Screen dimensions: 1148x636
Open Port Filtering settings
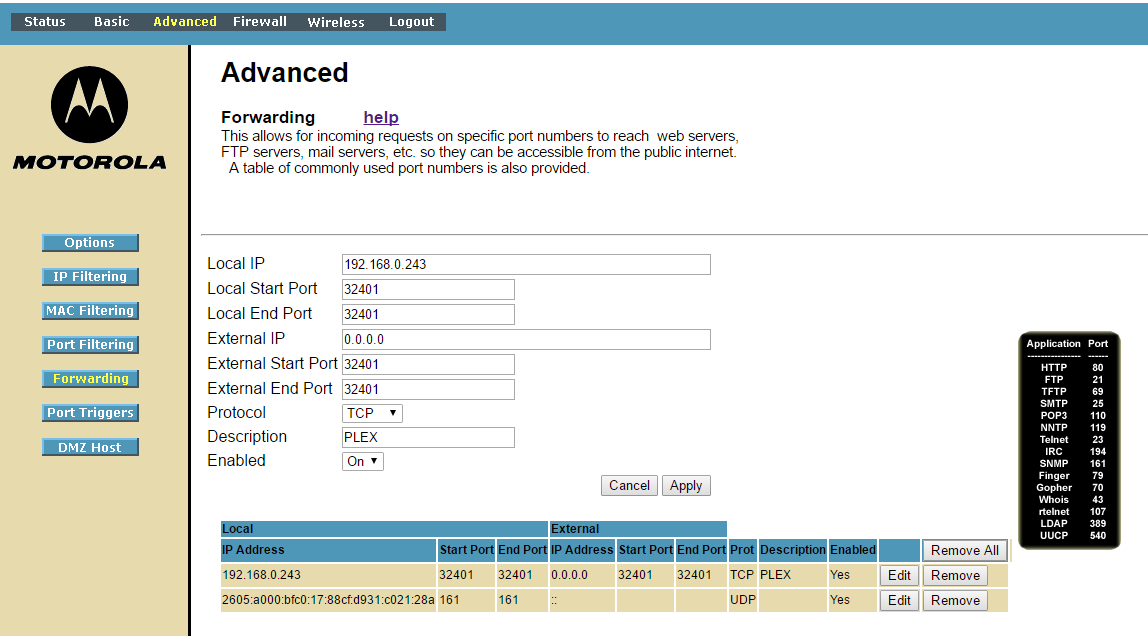point(90,345)
